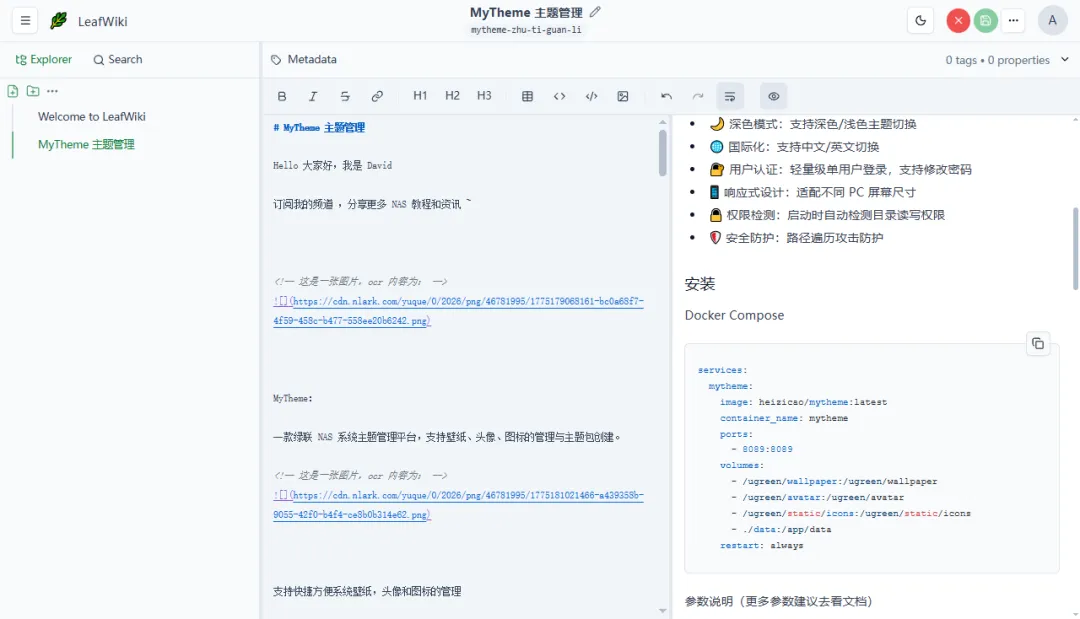Create a new folder section in explorer

(x=33, y=91)
